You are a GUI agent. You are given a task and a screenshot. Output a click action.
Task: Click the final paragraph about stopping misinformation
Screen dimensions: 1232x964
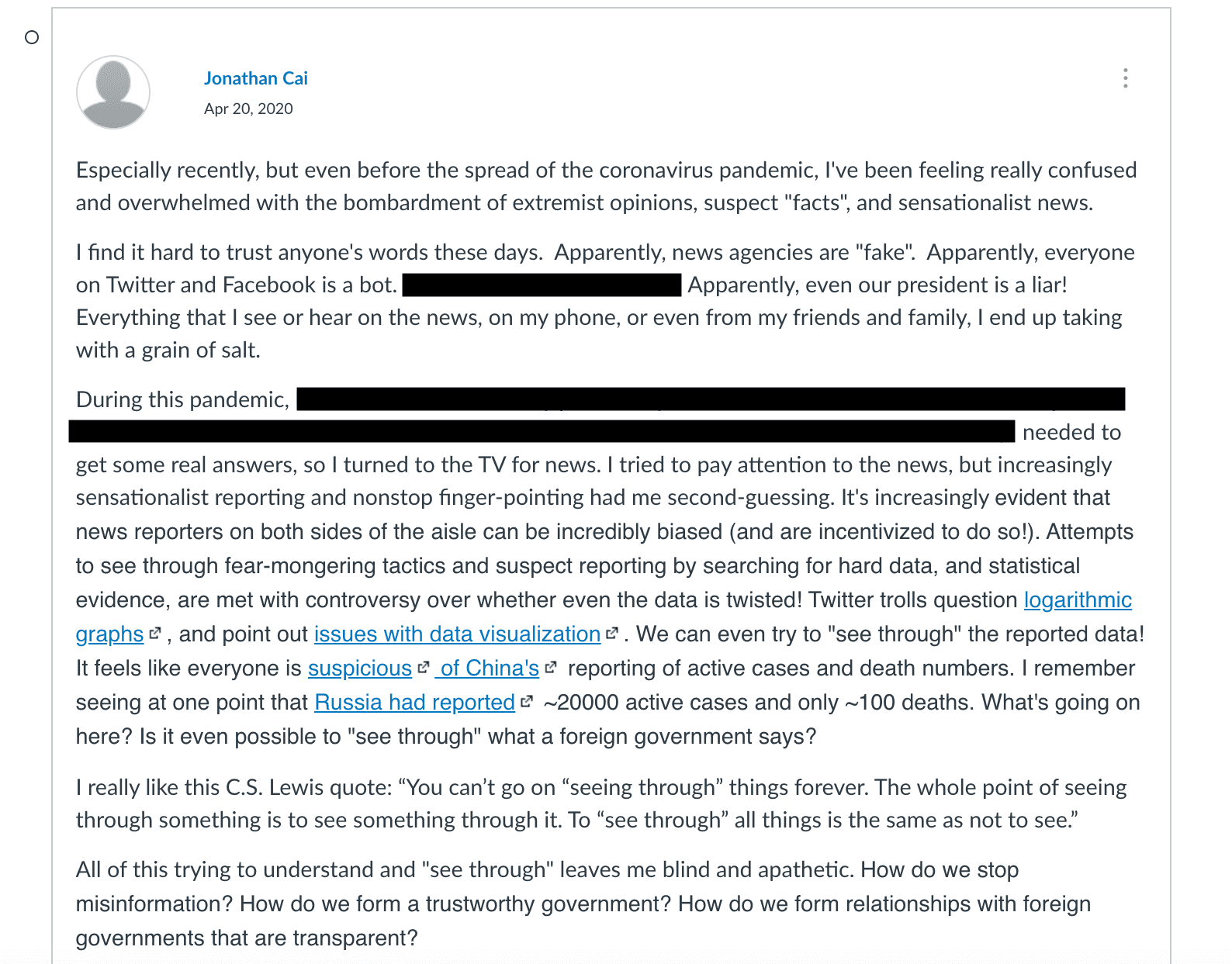582,904
